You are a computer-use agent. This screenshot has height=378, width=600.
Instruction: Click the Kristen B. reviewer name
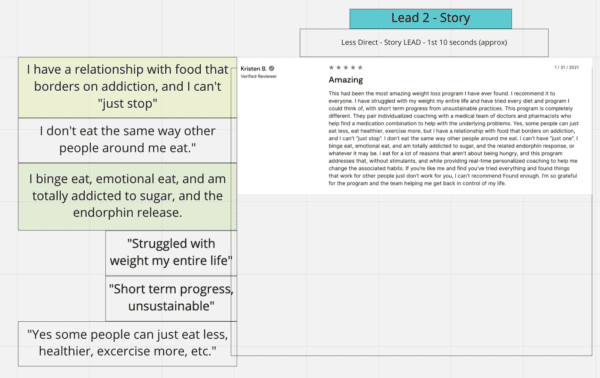point(253,68)
